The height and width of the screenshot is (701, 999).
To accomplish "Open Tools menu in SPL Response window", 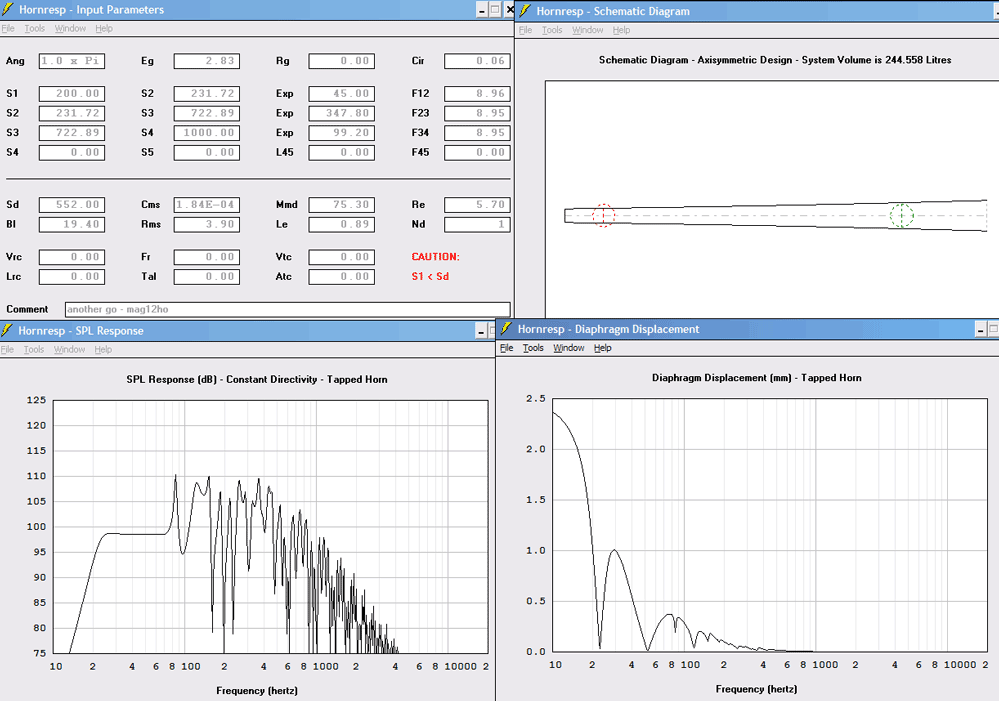I will (34, 349).
